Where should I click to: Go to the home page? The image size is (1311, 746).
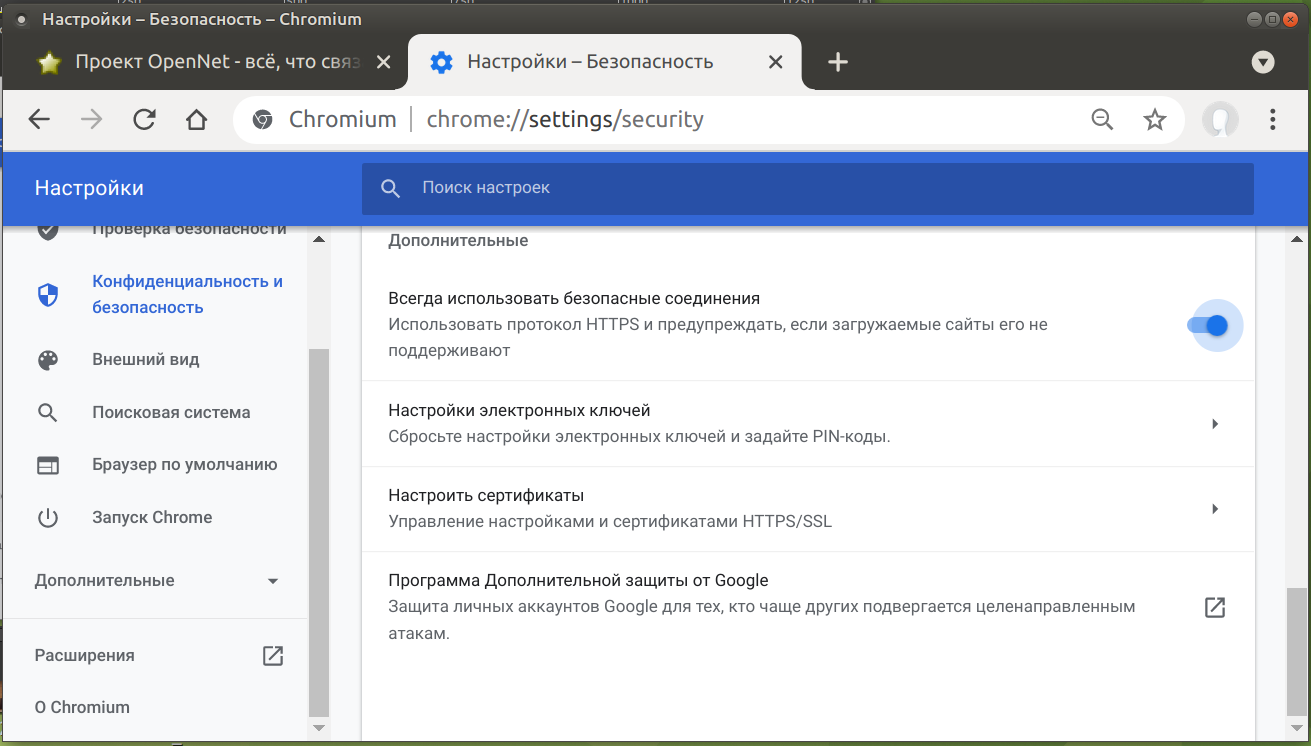197,120
